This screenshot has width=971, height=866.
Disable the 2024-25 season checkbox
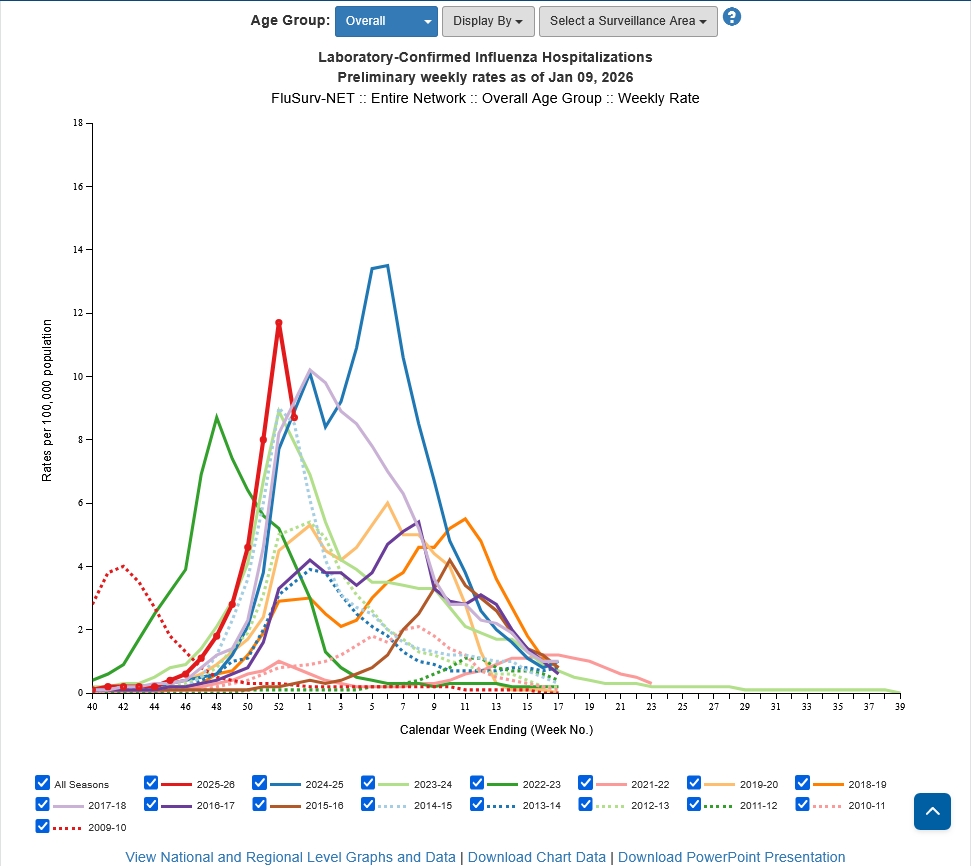point(260,783)
